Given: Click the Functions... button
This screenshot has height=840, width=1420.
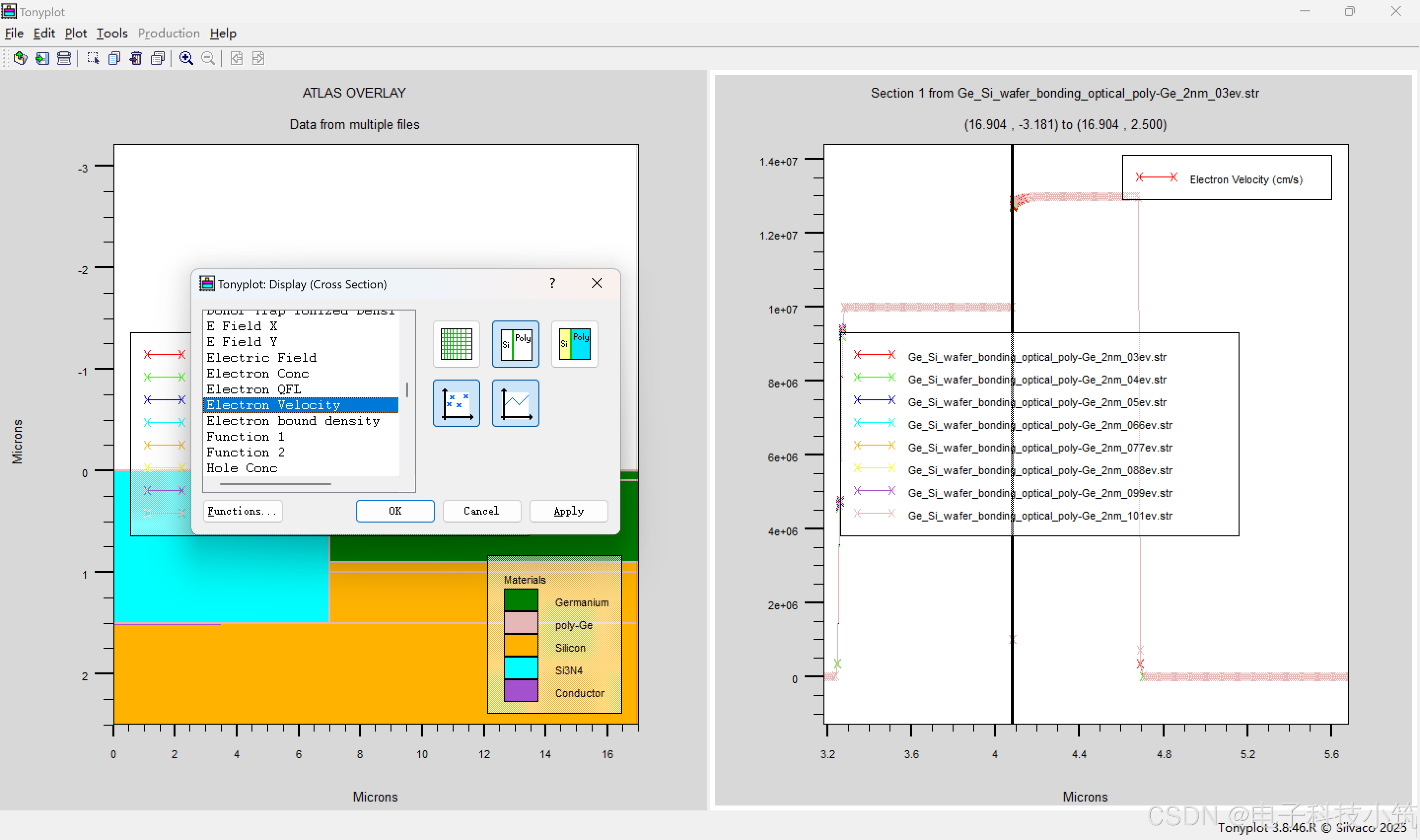Looking at the screenshot, I should click(x=242, y=511).
